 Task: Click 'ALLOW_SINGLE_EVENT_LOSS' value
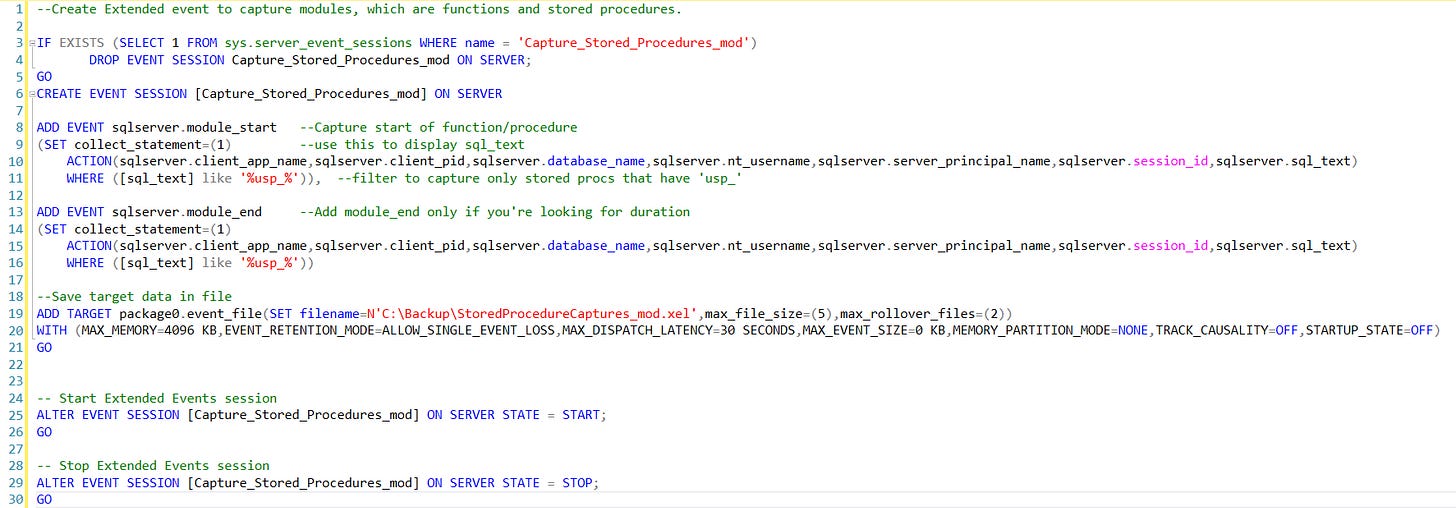(x=469, y=330)
